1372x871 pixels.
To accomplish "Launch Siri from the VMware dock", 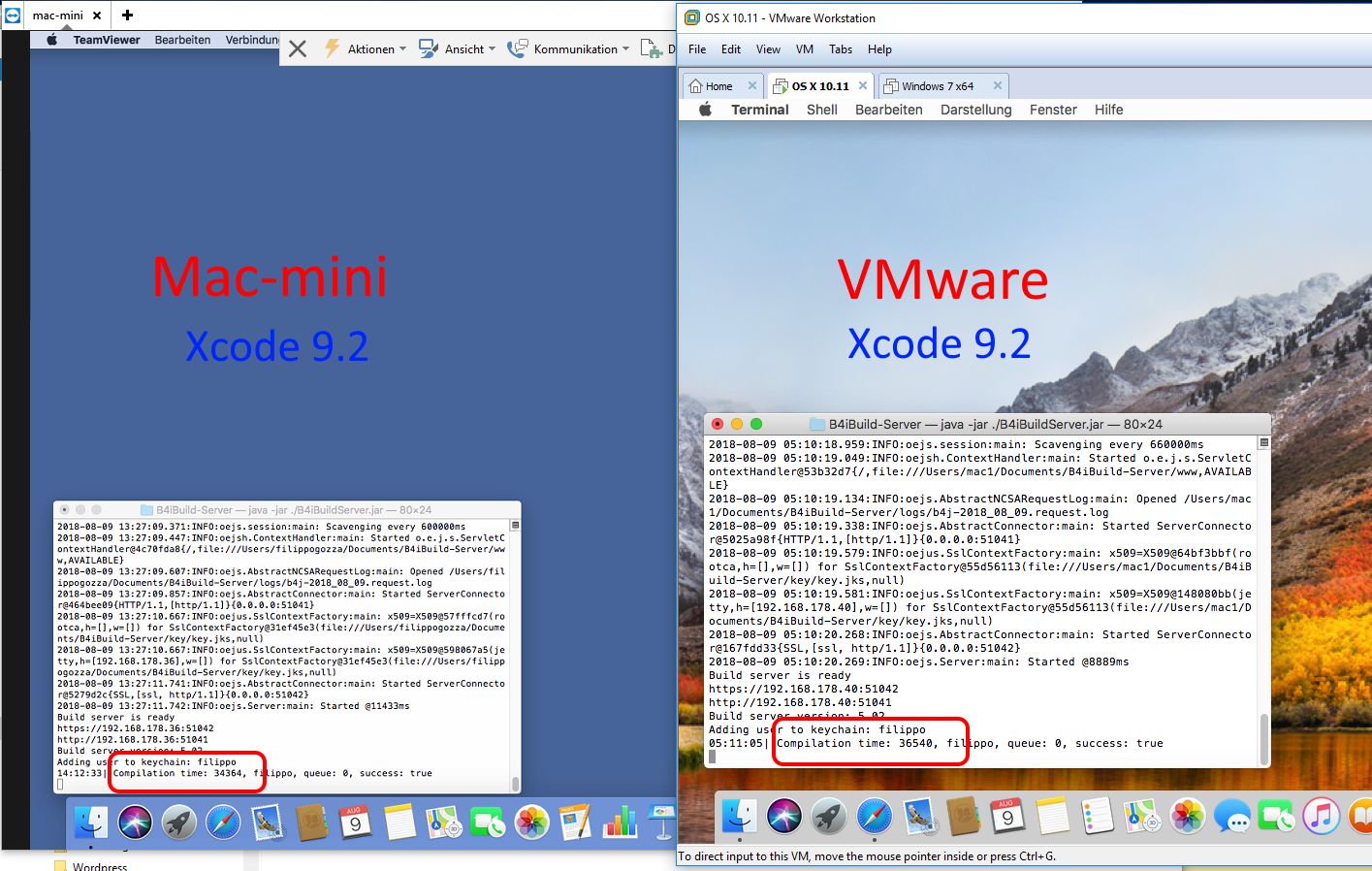I will 784,816.
